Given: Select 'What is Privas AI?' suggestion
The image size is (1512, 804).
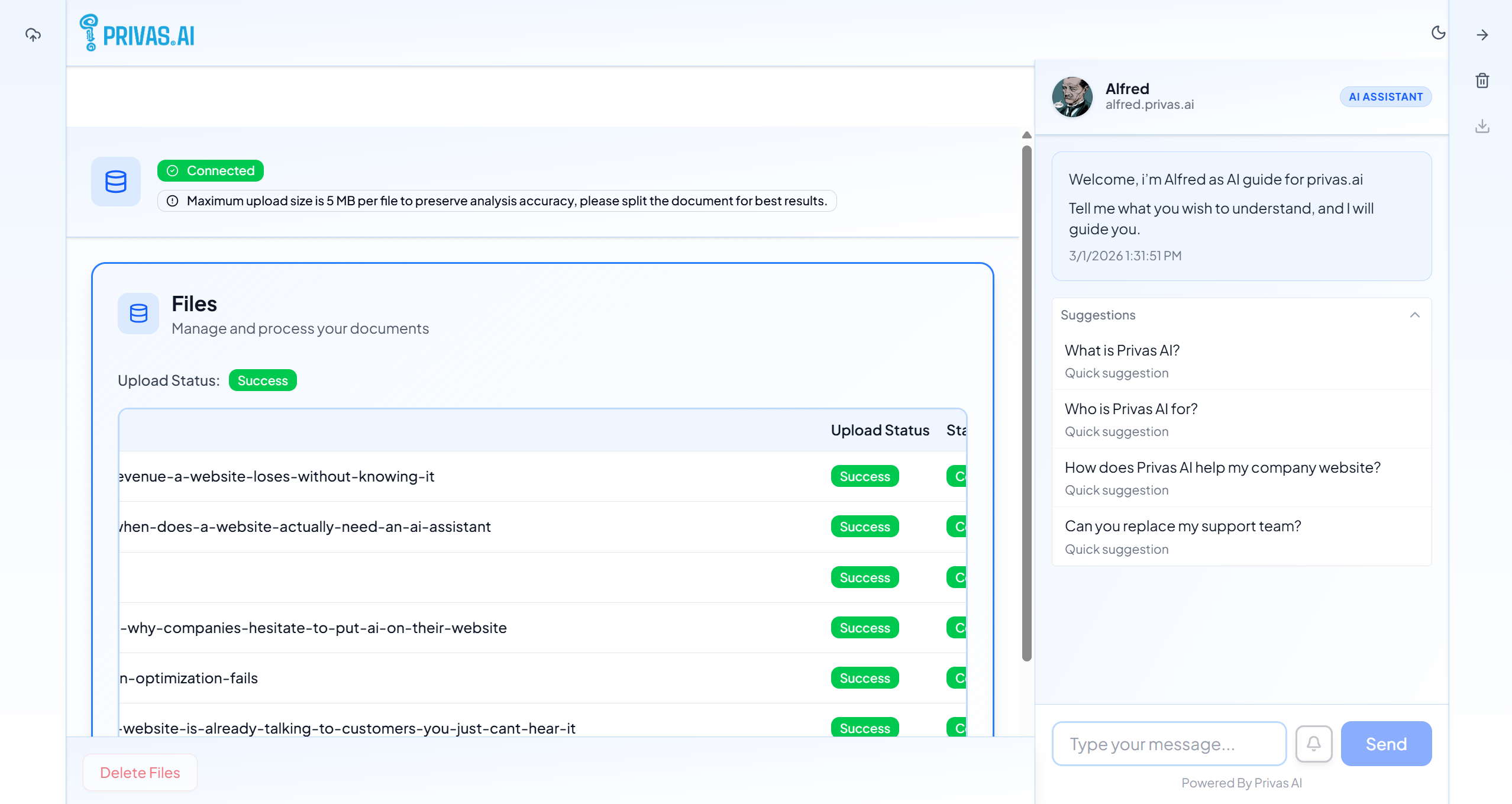Looking at the screenshot, I should click(x=1122, y=351).
